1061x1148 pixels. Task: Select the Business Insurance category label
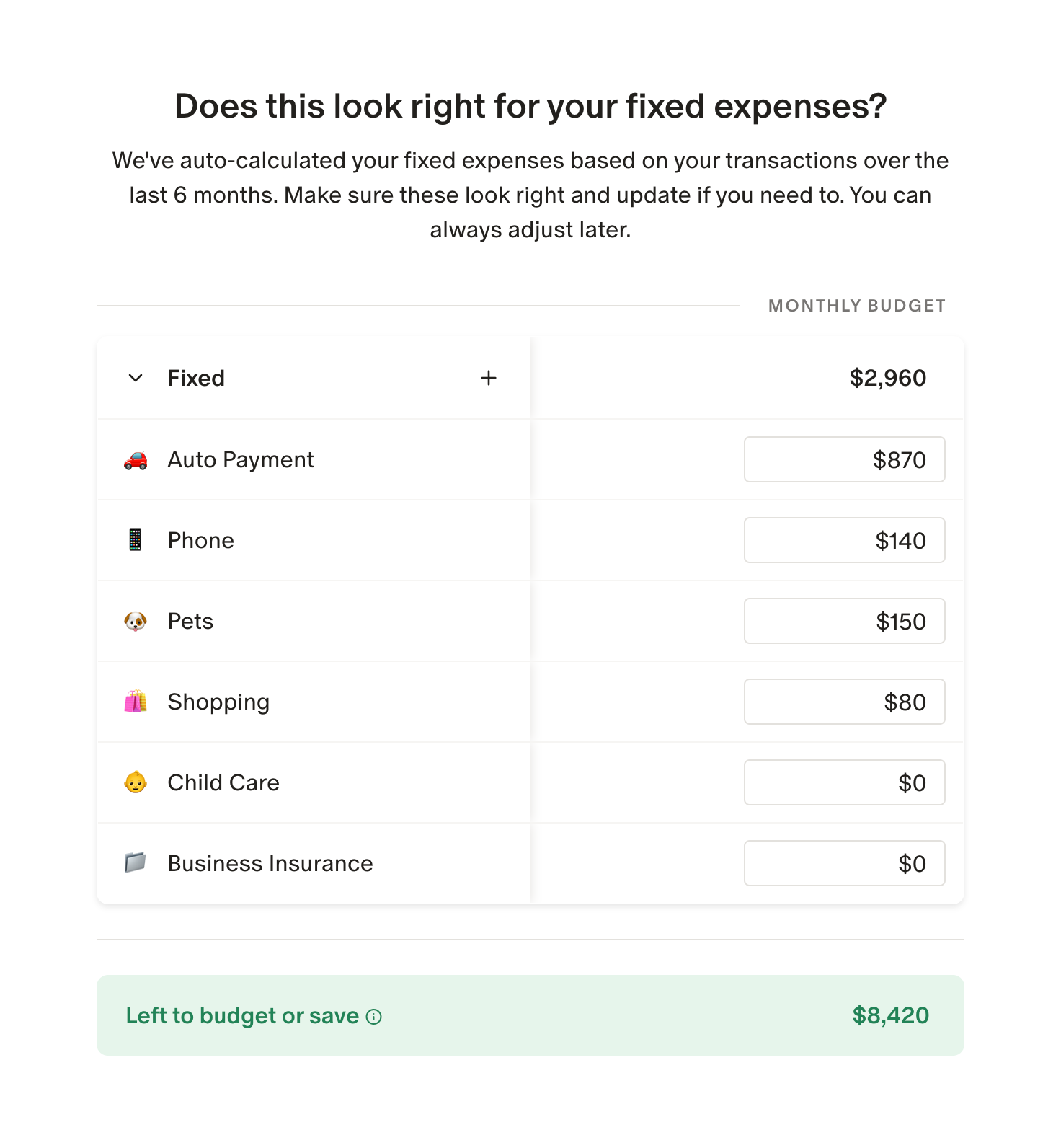270,864
